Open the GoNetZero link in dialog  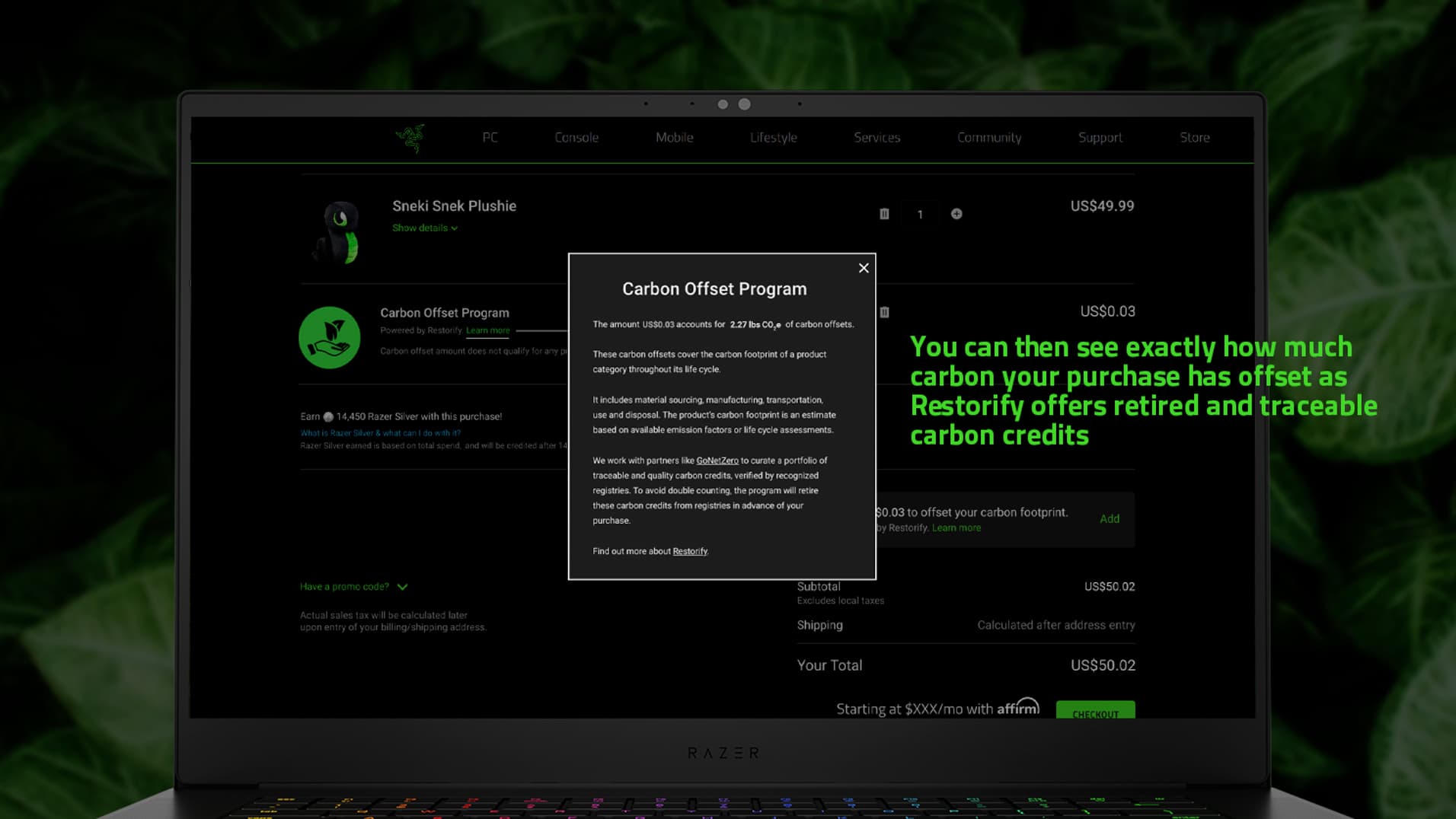tap(717, 460)
